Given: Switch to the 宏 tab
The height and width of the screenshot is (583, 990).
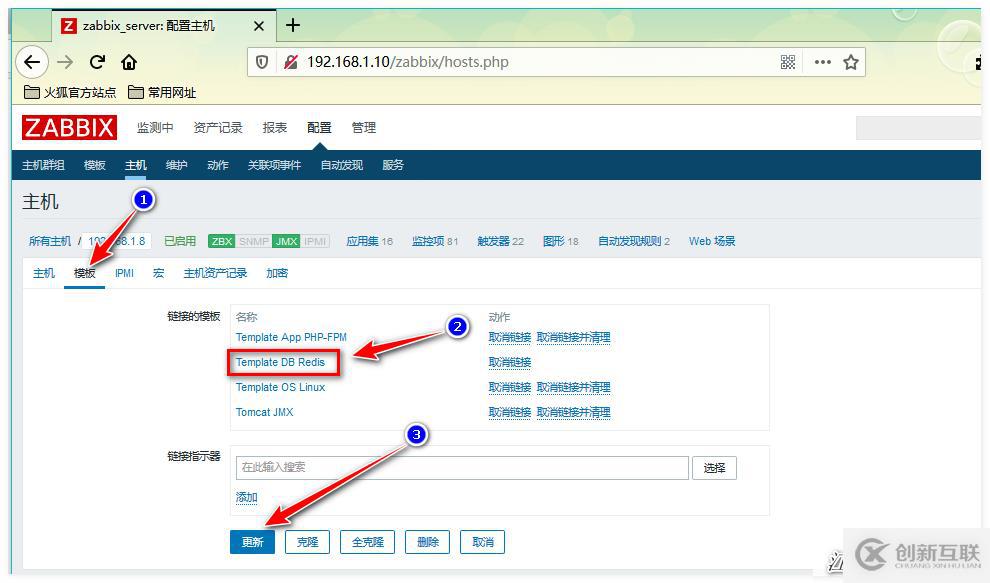Looking at the screenshot, I should (156, 272).
